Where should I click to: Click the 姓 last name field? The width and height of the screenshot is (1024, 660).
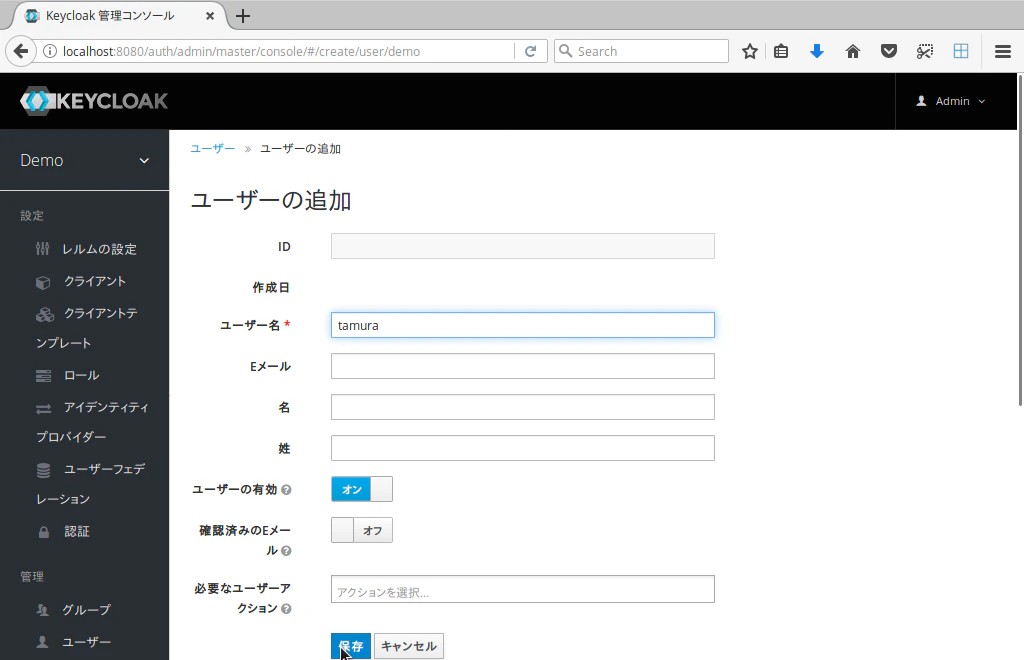coord(522,448)
